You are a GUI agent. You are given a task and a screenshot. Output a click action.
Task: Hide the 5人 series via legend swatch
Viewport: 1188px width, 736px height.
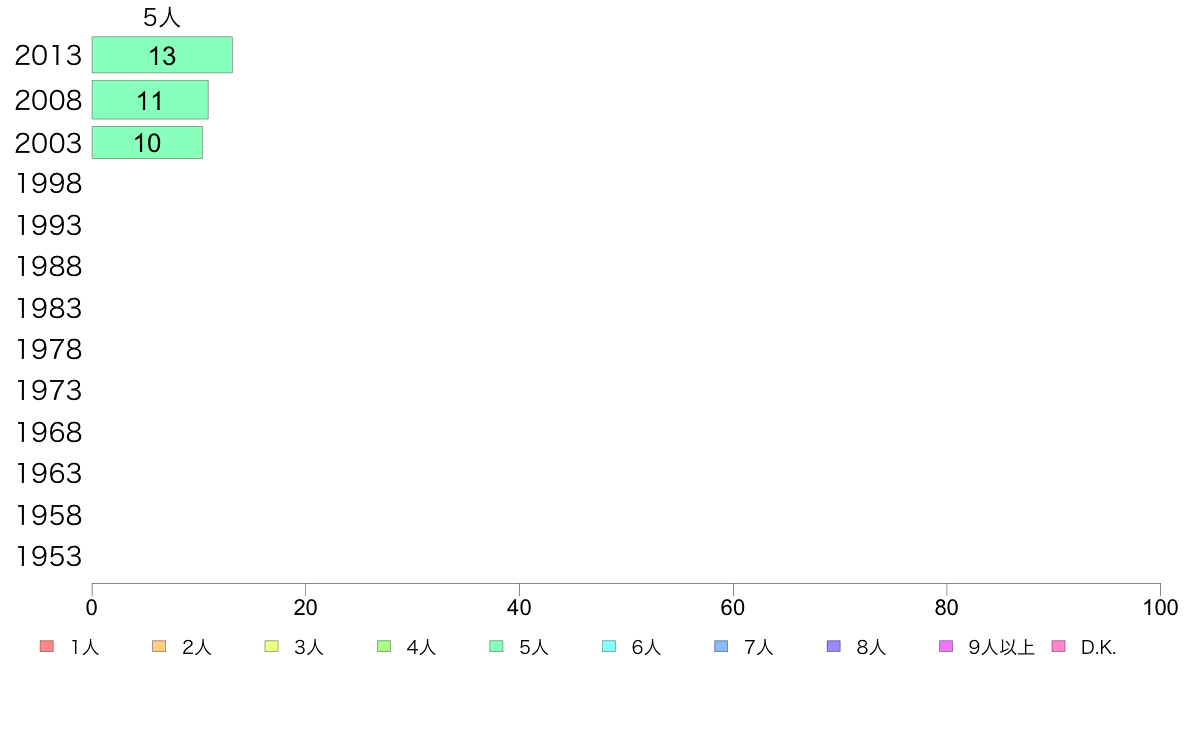[496, 647]
